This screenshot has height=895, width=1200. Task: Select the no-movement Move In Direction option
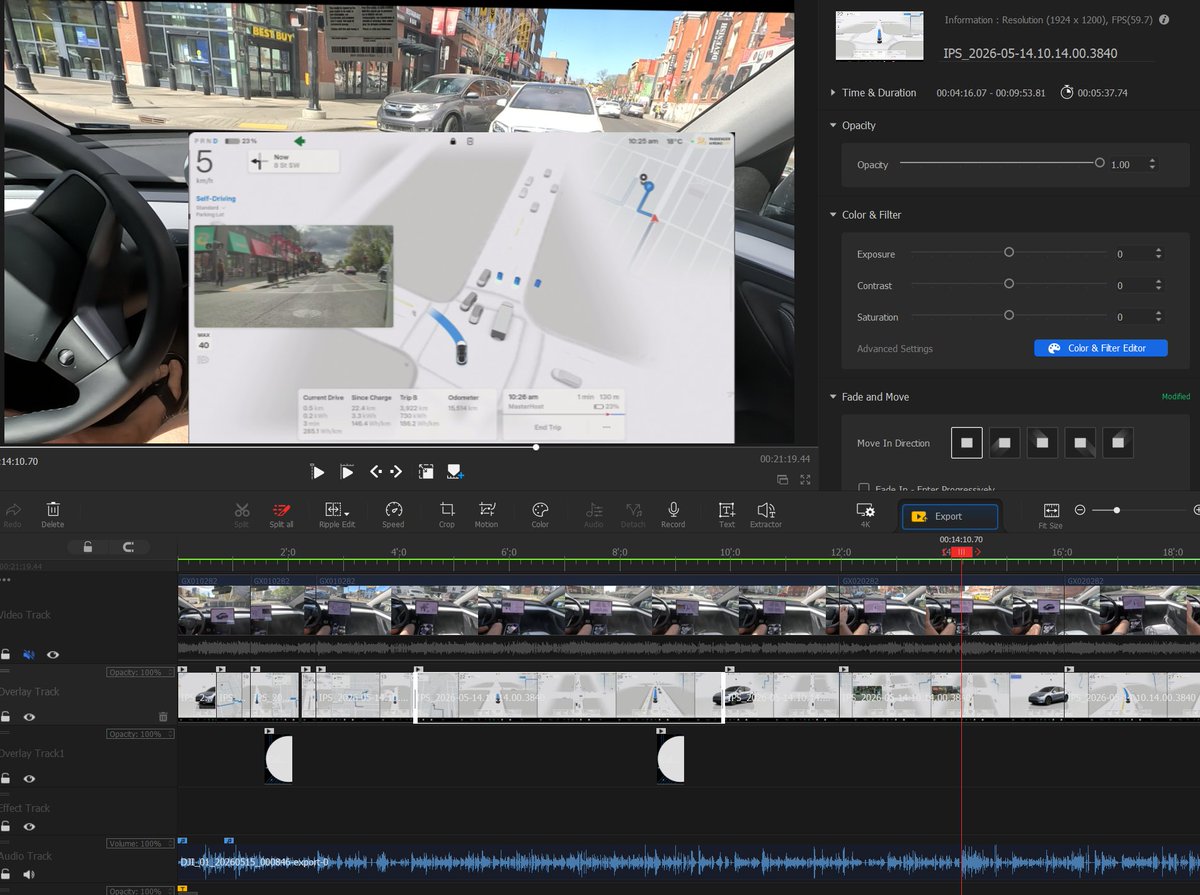coord(967,442)
